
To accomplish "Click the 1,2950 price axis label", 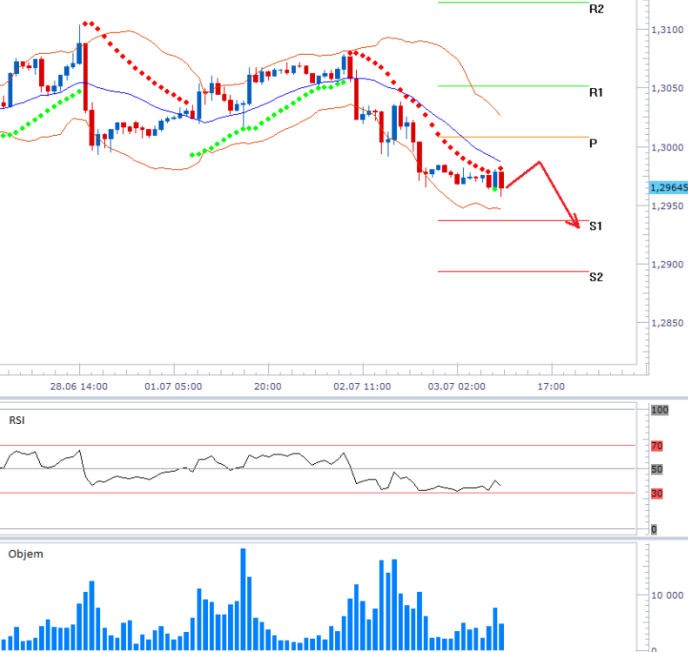I will [x=667, y=206].
